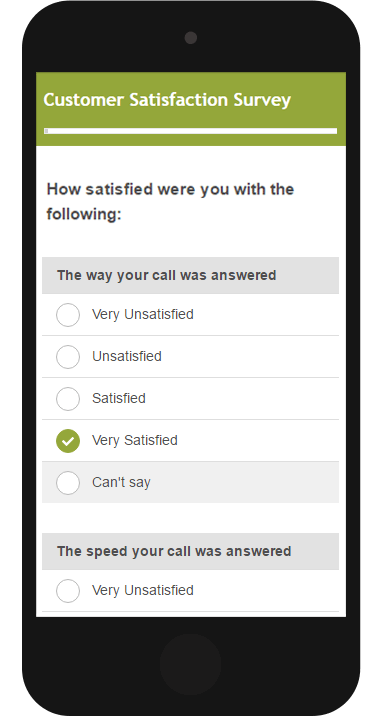This screenshot has width=382, height=716.
Task: Click the 'Unsatisfied' option label text
Action: point(127,356)
